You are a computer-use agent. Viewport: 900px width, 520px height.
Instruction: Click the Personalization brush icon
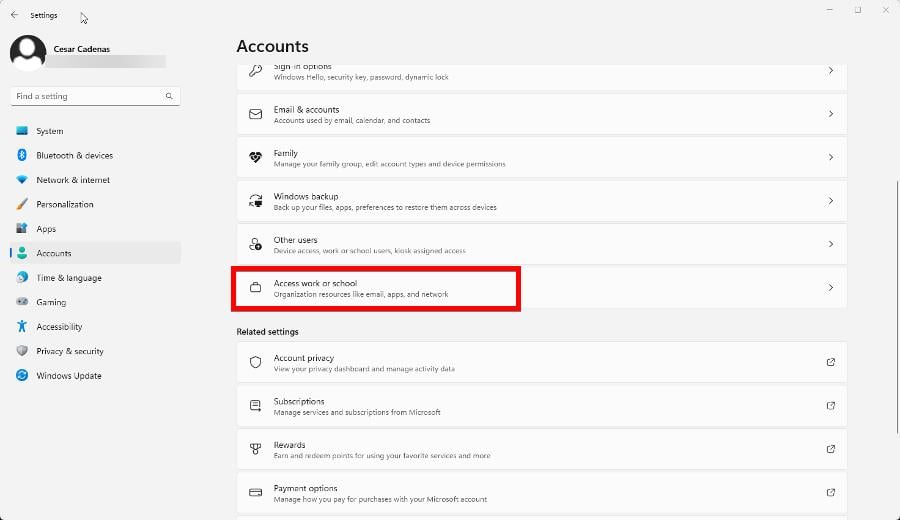pos(22,204)
